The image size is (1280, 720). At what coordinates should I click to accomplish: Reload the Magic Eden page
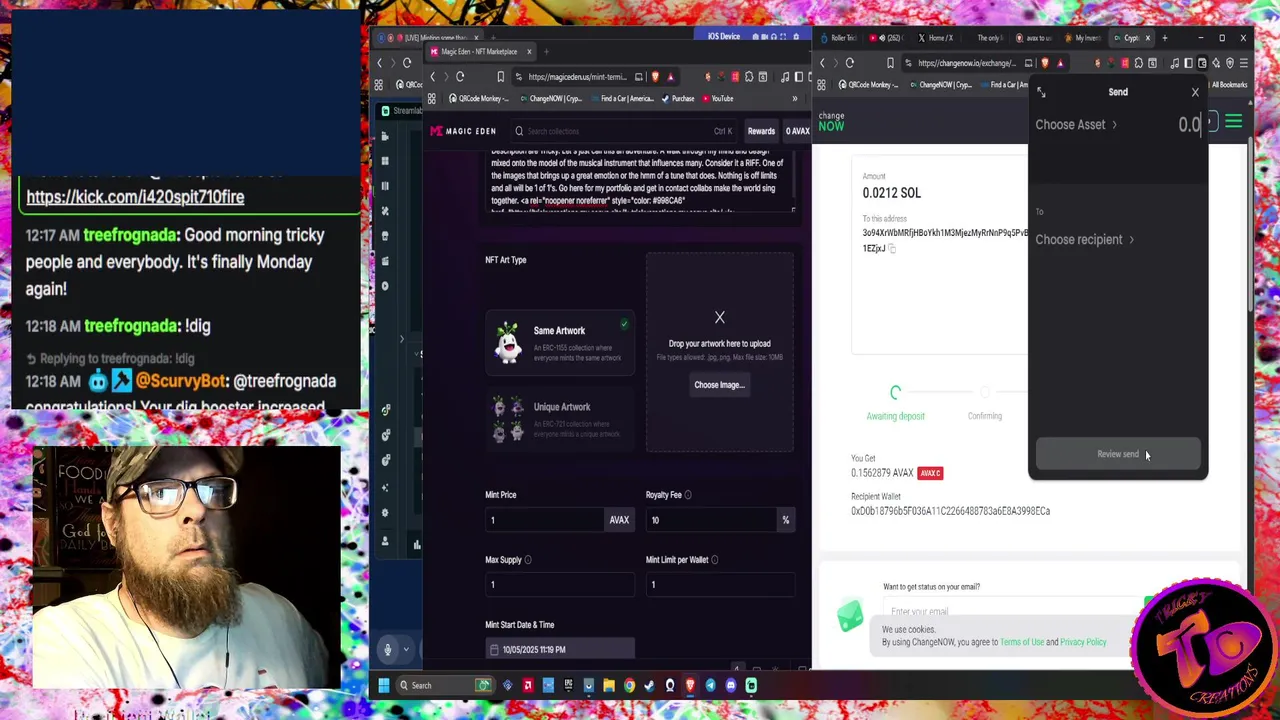tap(460, 77)
